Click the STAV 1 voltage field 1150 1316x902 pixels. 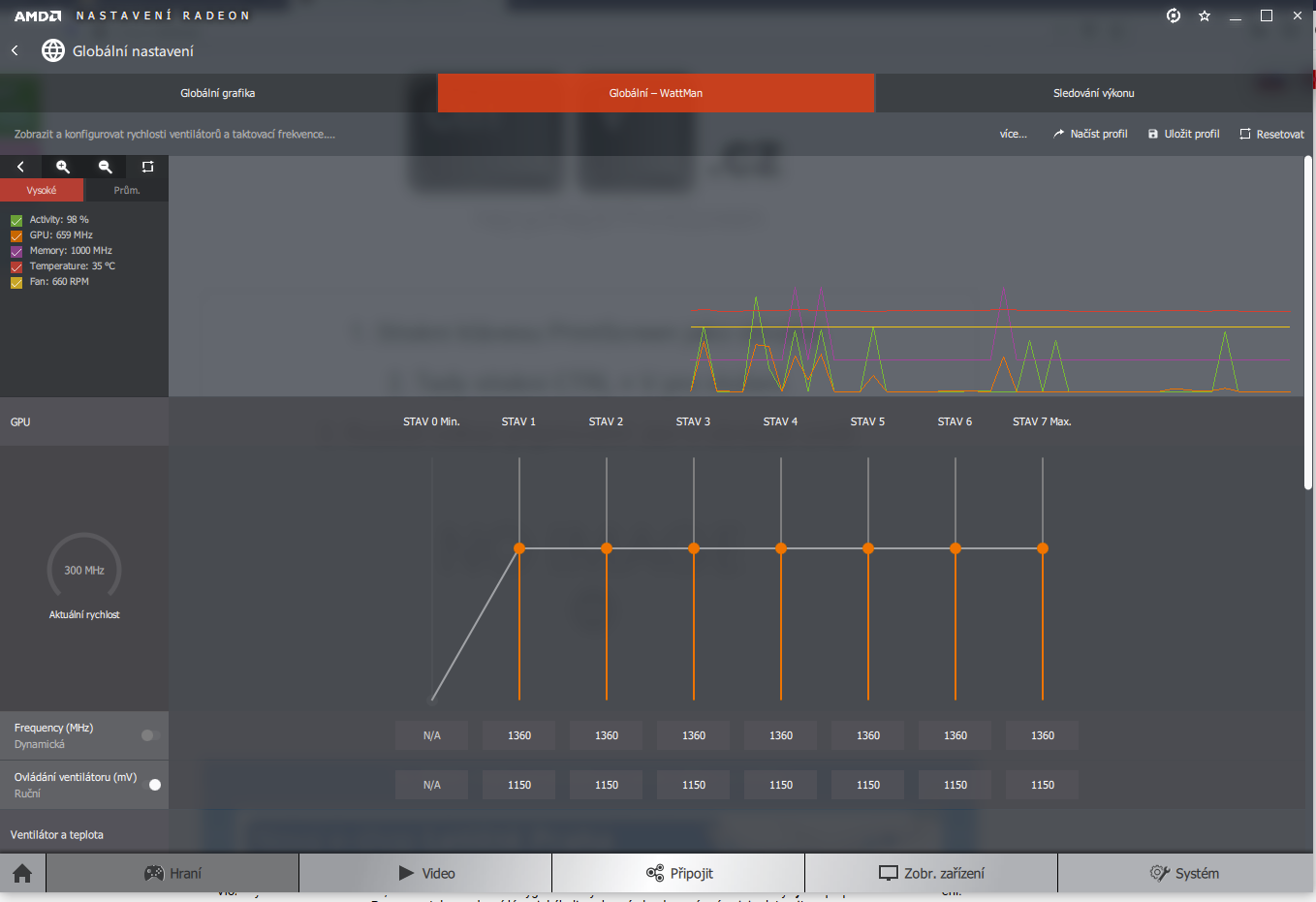tap(519, 785)
